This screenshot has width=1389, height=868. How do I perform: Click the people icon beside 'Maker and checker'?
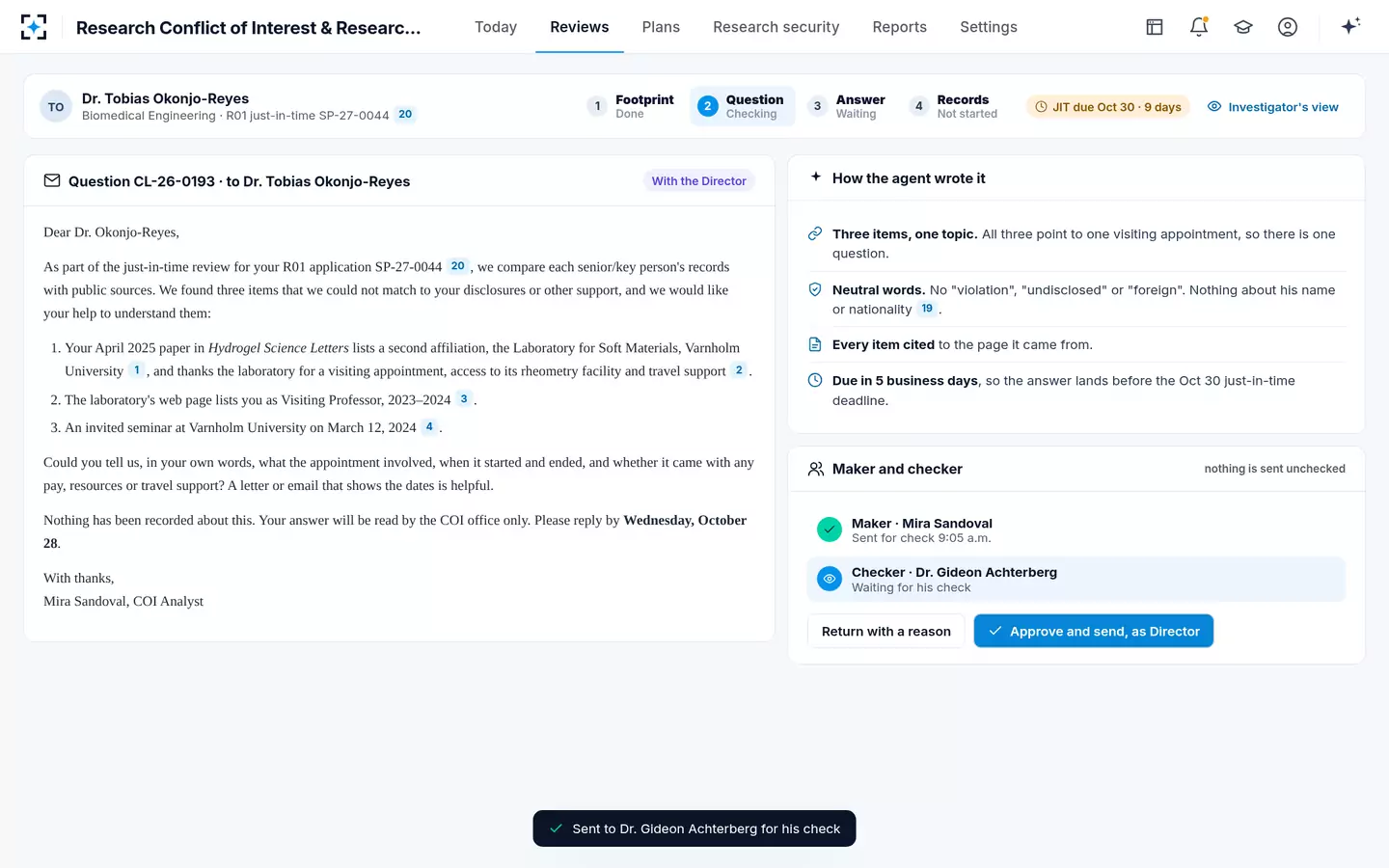816,469
